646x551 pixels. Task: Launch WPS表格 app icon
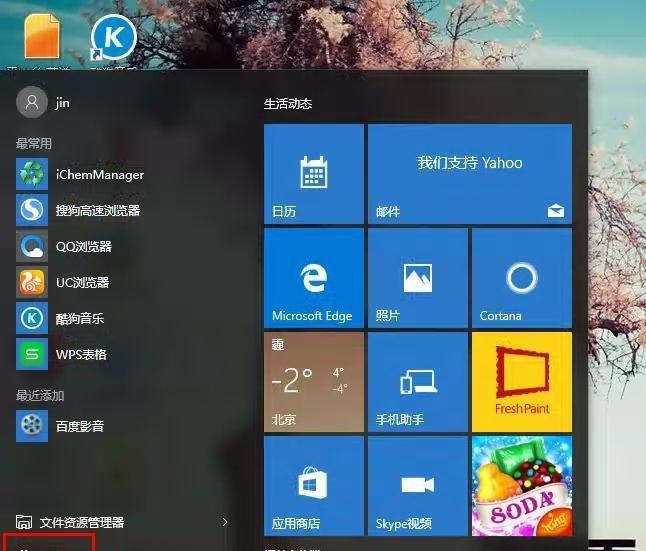[32, 354]
